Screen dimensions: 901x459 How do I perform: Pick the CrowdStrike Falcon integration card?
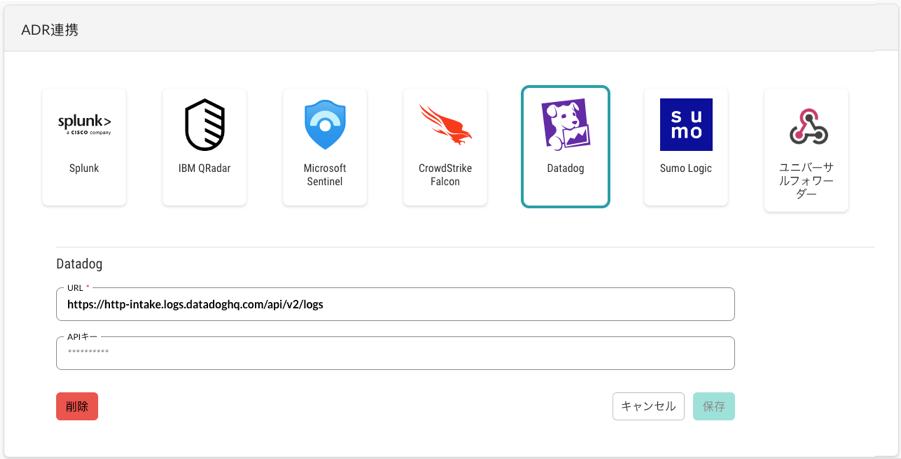445,146
